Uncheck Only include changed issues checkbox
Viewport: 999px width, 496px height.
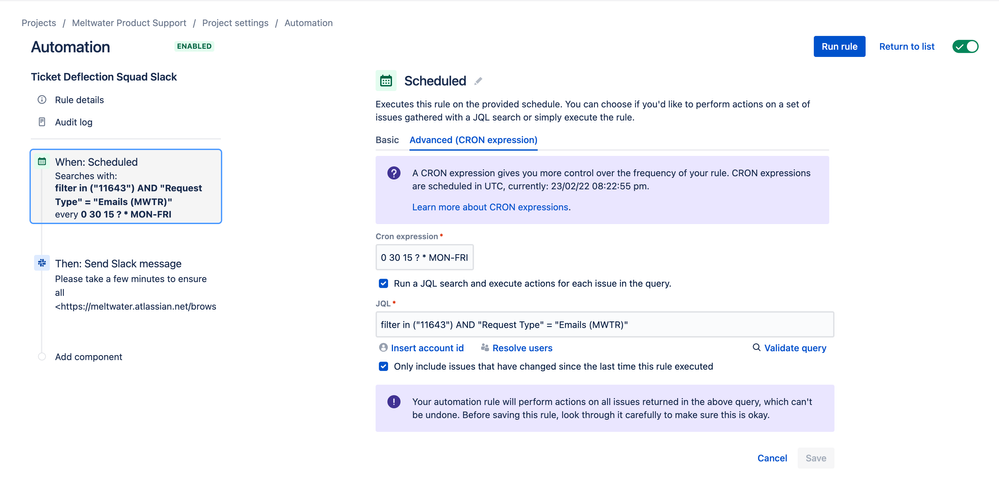click(384, 366)
